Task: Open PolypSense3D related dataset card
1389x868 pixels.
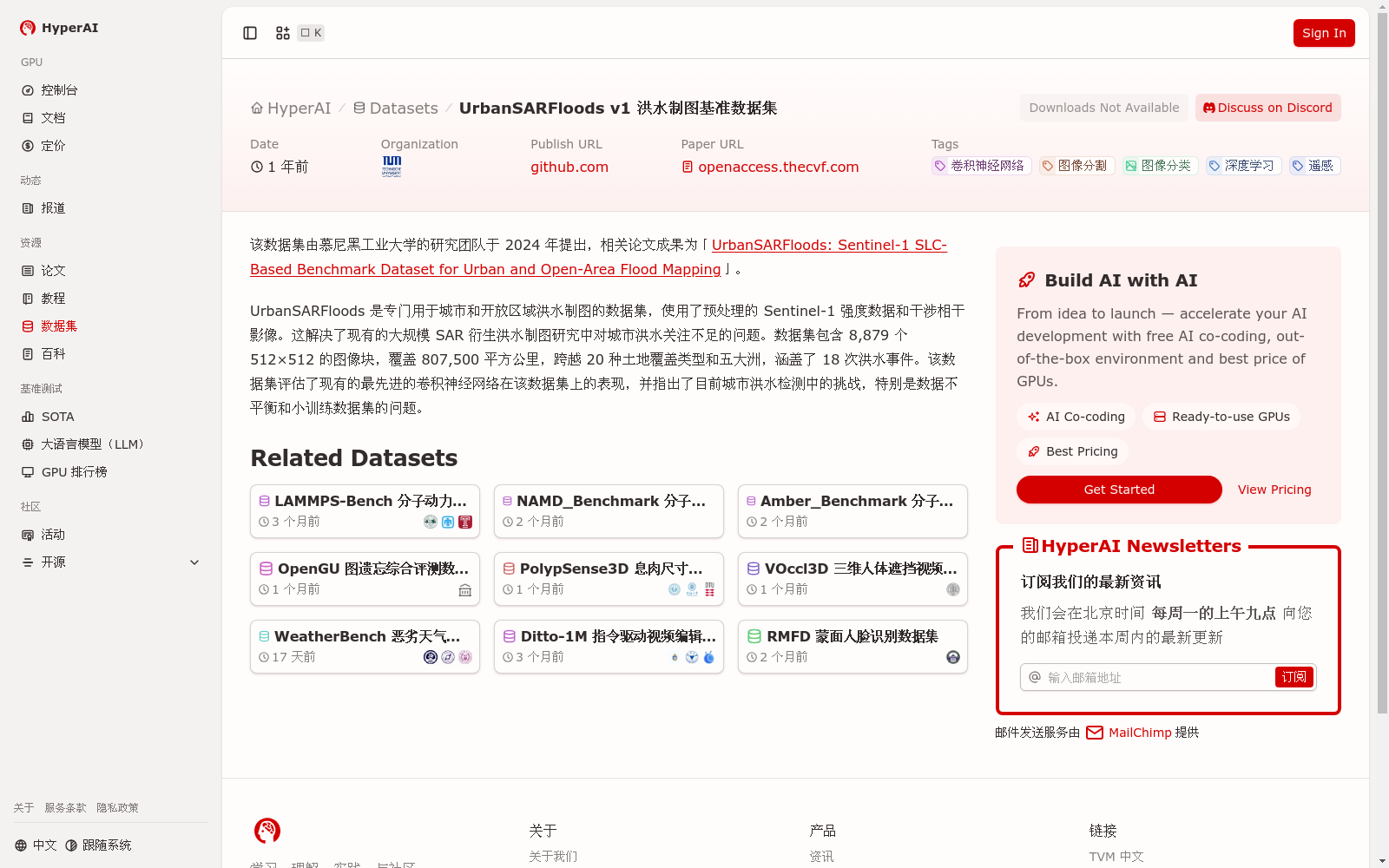Action: pyautogui.click(x=609, y=579)
